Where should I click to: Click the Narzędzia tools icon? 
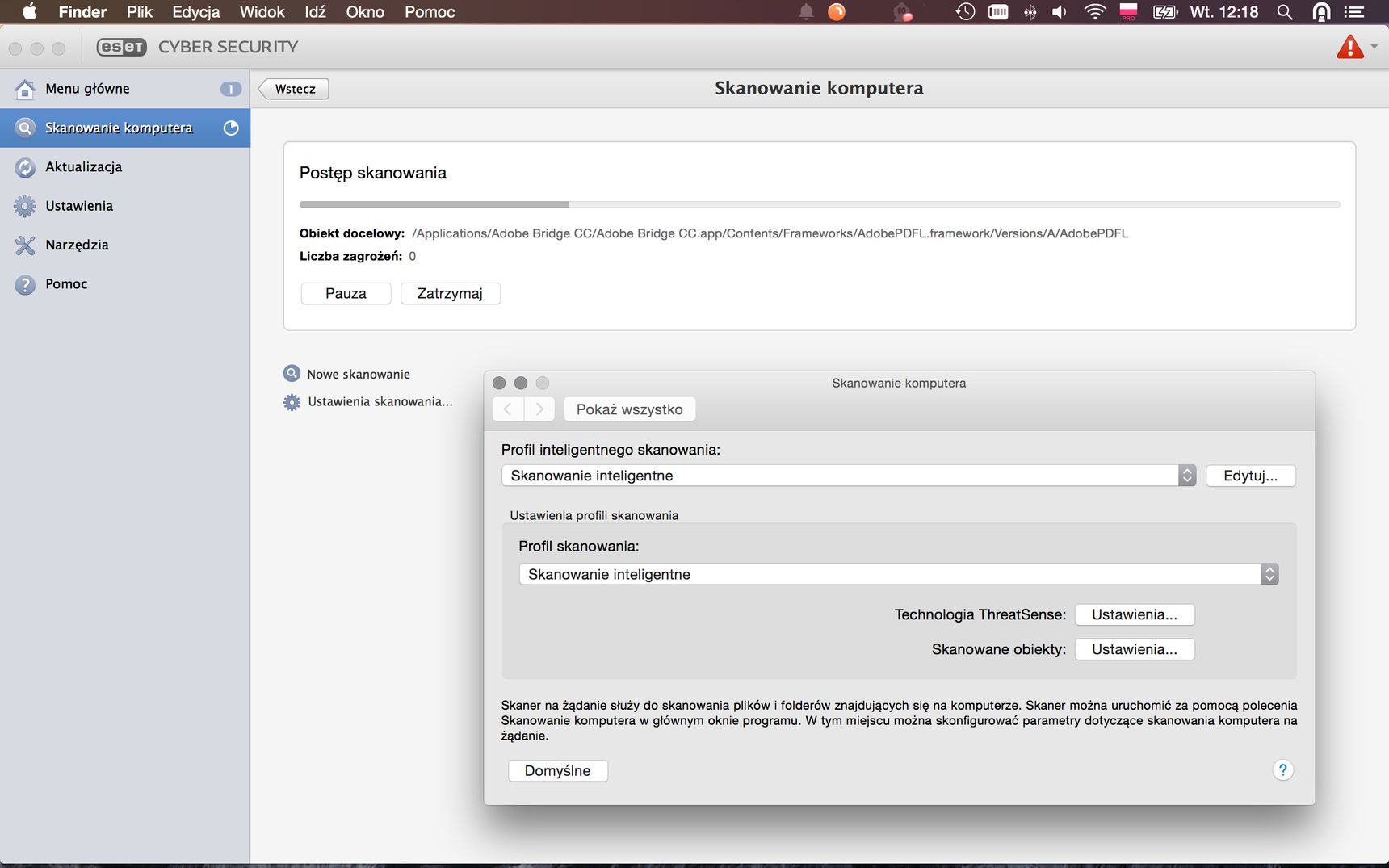[x=25, y=245]
